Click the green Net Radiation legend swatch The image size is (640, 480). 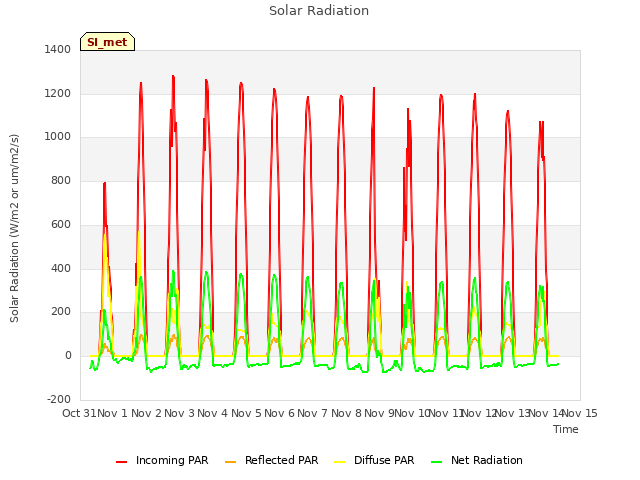(437, 461)
